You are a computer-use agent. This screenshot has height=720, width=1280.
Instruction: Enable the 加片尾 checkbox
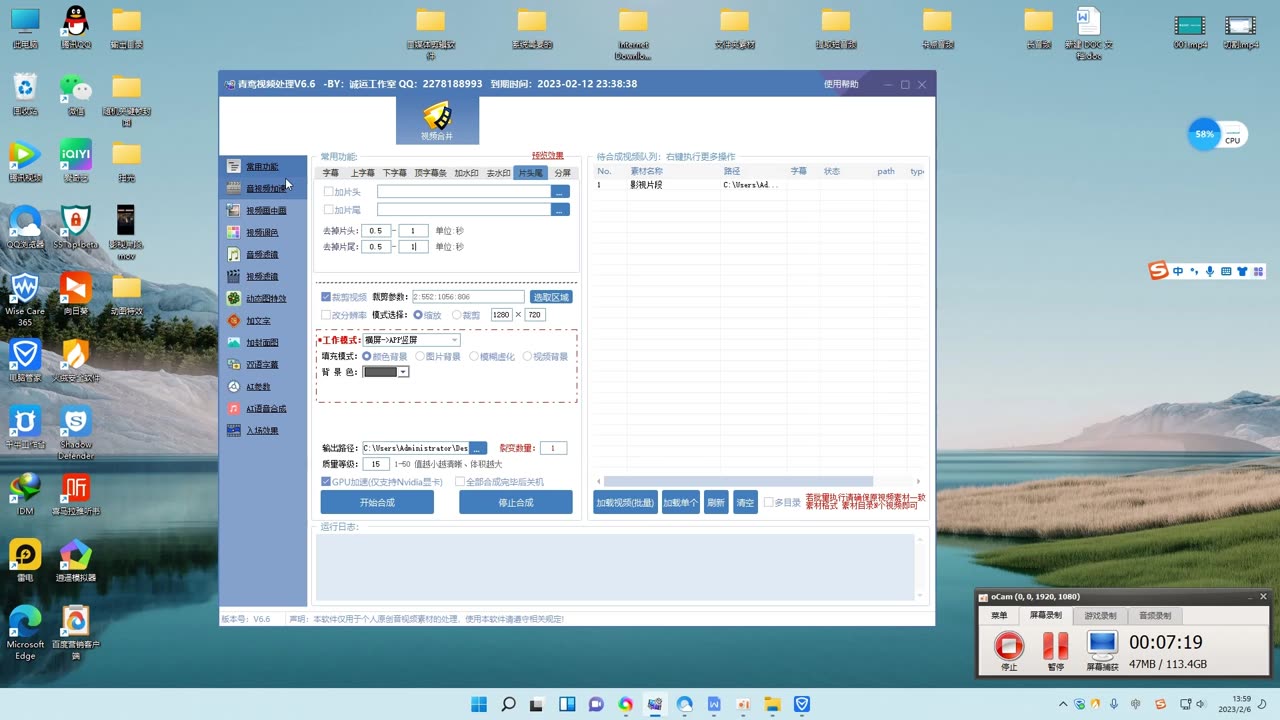click(x=328, y=210)
